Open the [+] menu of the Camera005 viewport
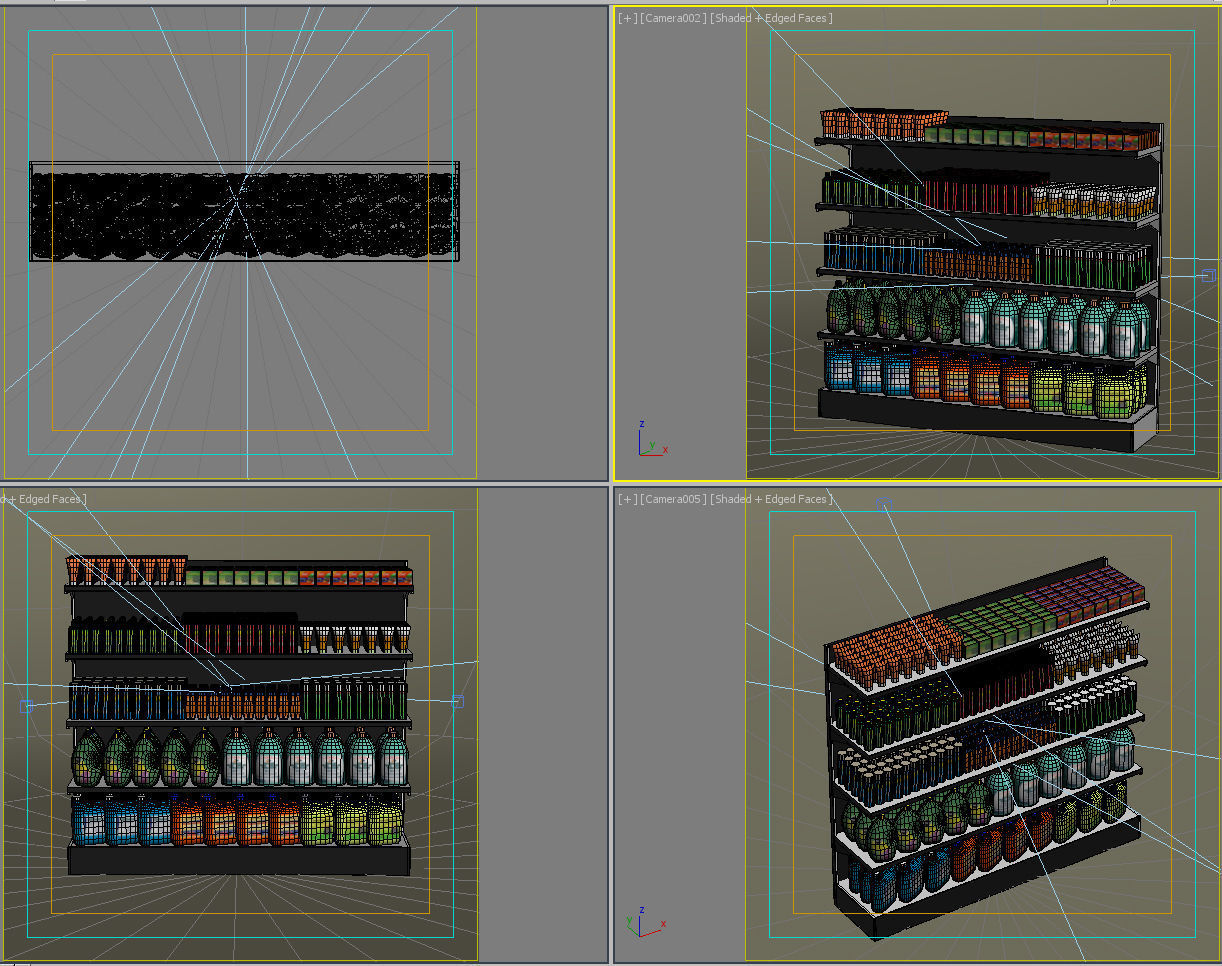 (627, 499)
